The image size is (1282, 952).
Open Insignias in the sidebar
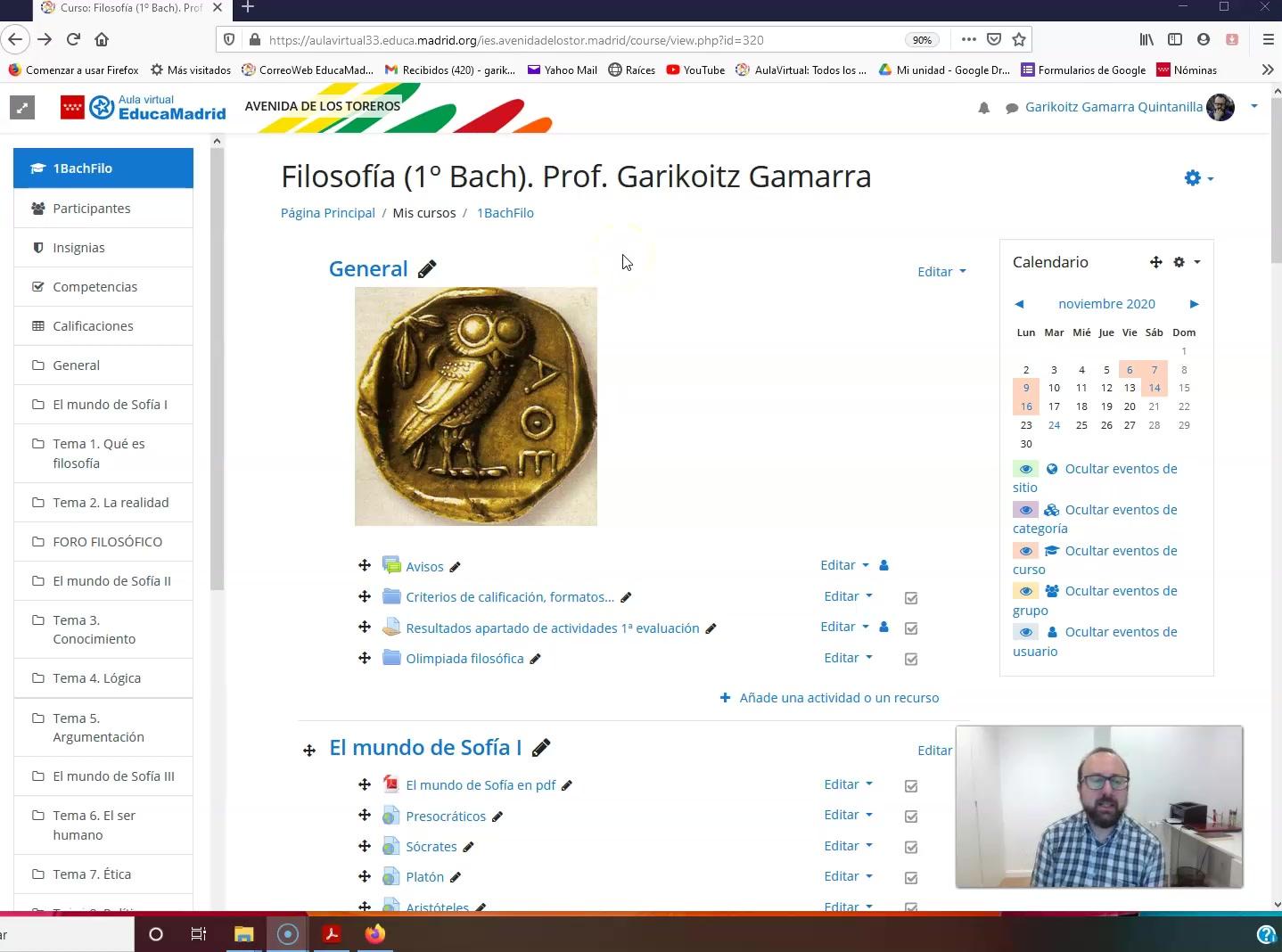point(103,248)
